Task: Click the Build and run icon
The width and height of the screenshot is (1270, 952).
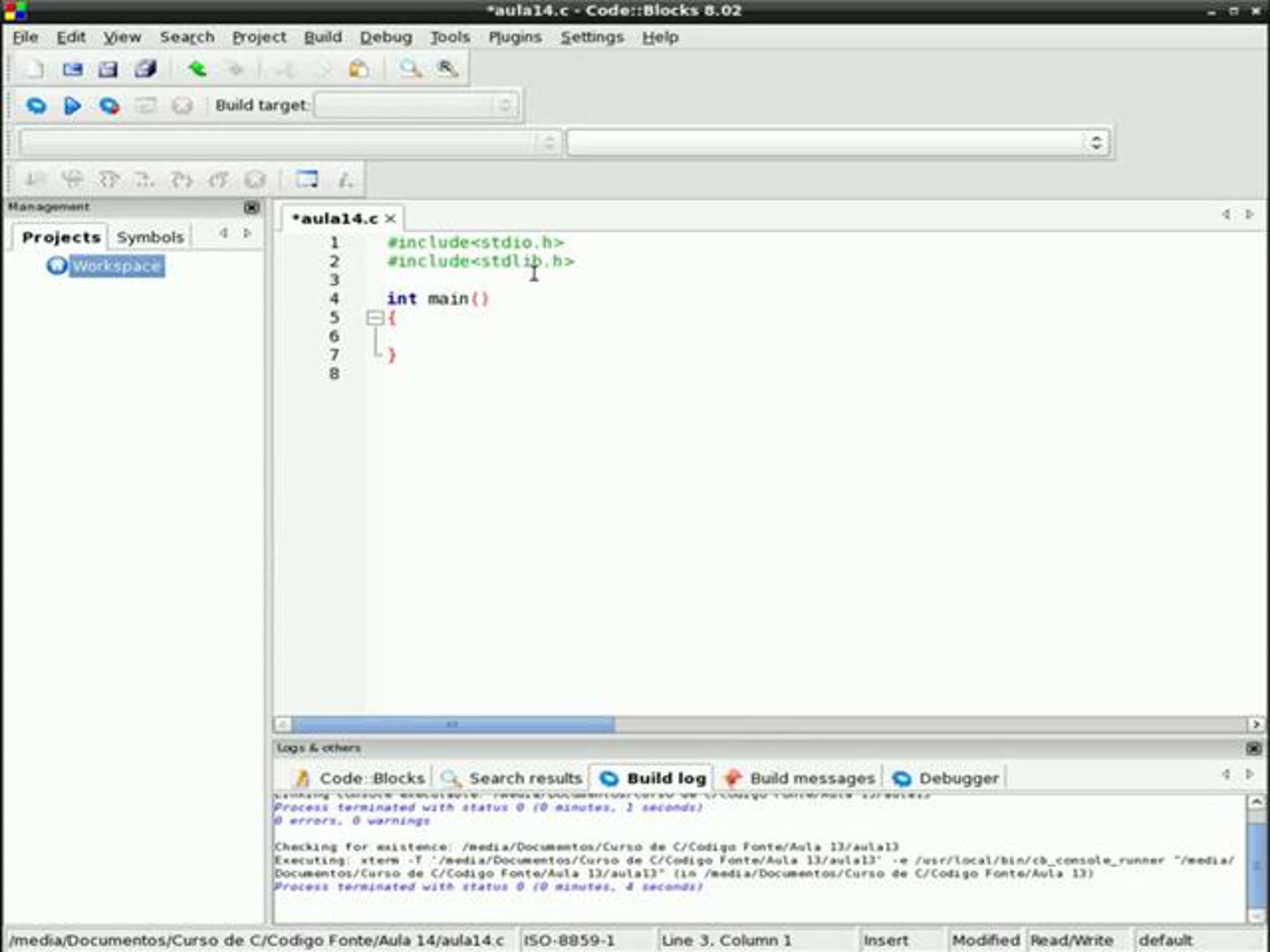Action: coord(109,106)
